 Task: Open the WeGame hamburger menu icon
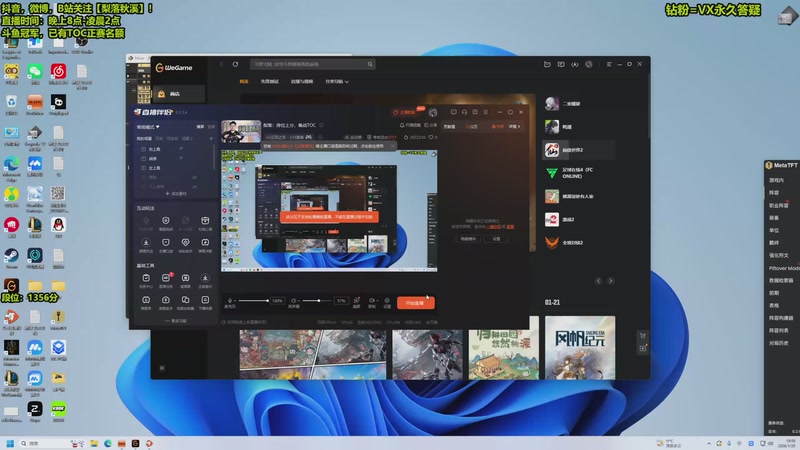pos(609,64)
